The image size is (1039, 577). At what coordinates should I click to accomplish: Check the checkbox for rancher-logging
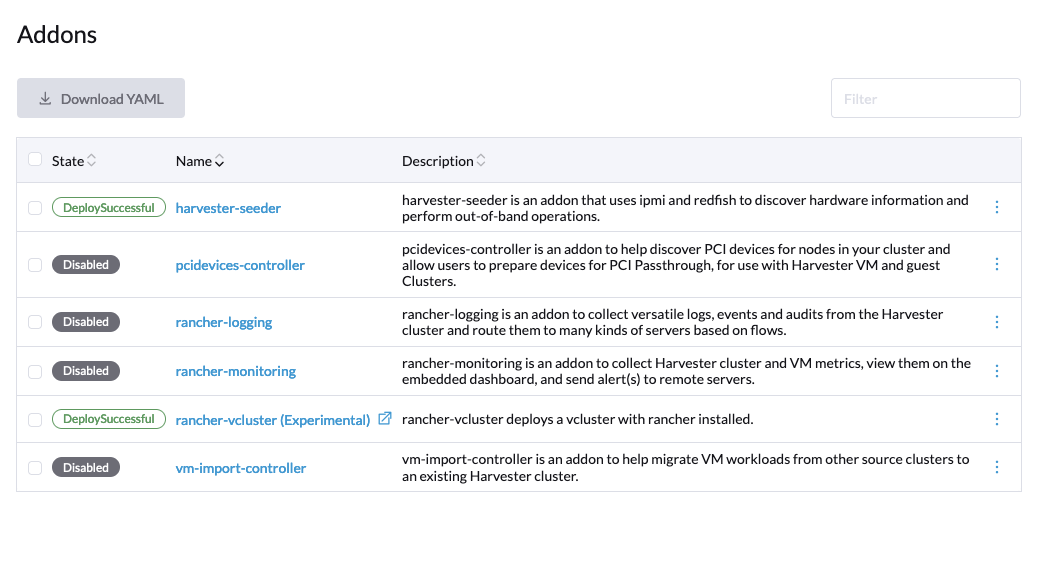coord(35,321)
